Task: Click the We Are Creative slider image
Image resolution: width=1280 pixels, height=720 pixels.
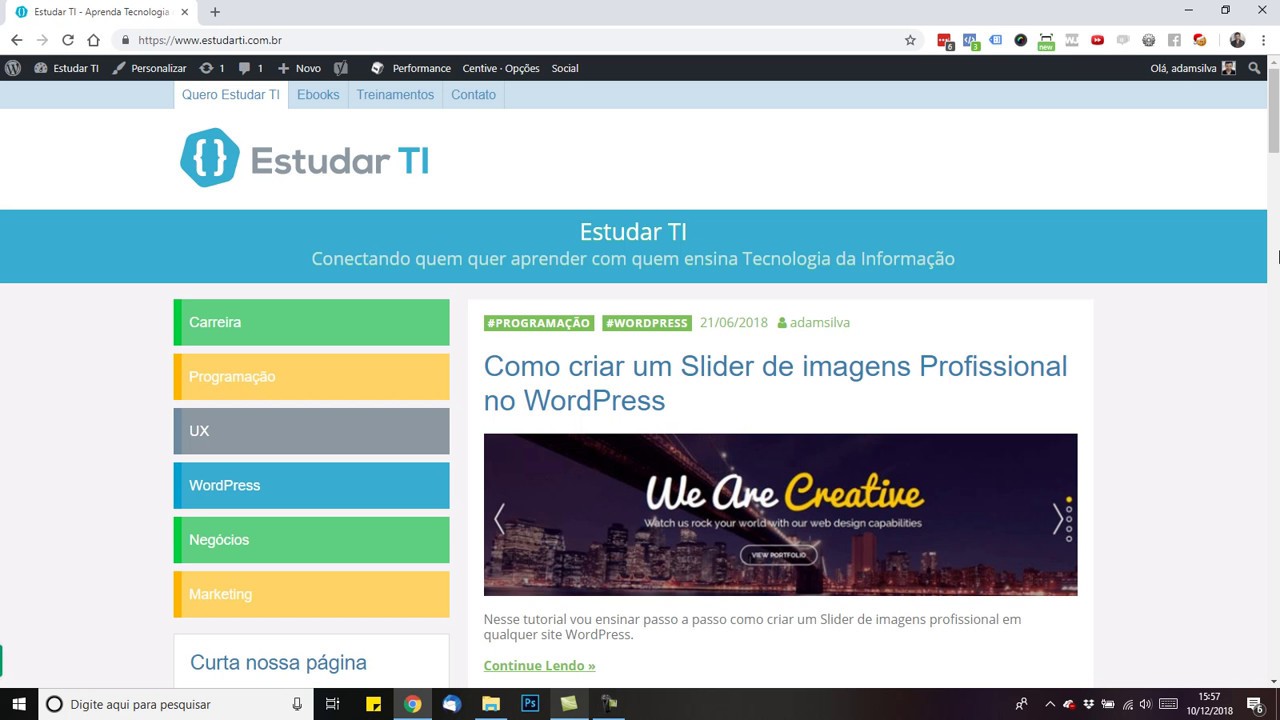Action: 780,514
